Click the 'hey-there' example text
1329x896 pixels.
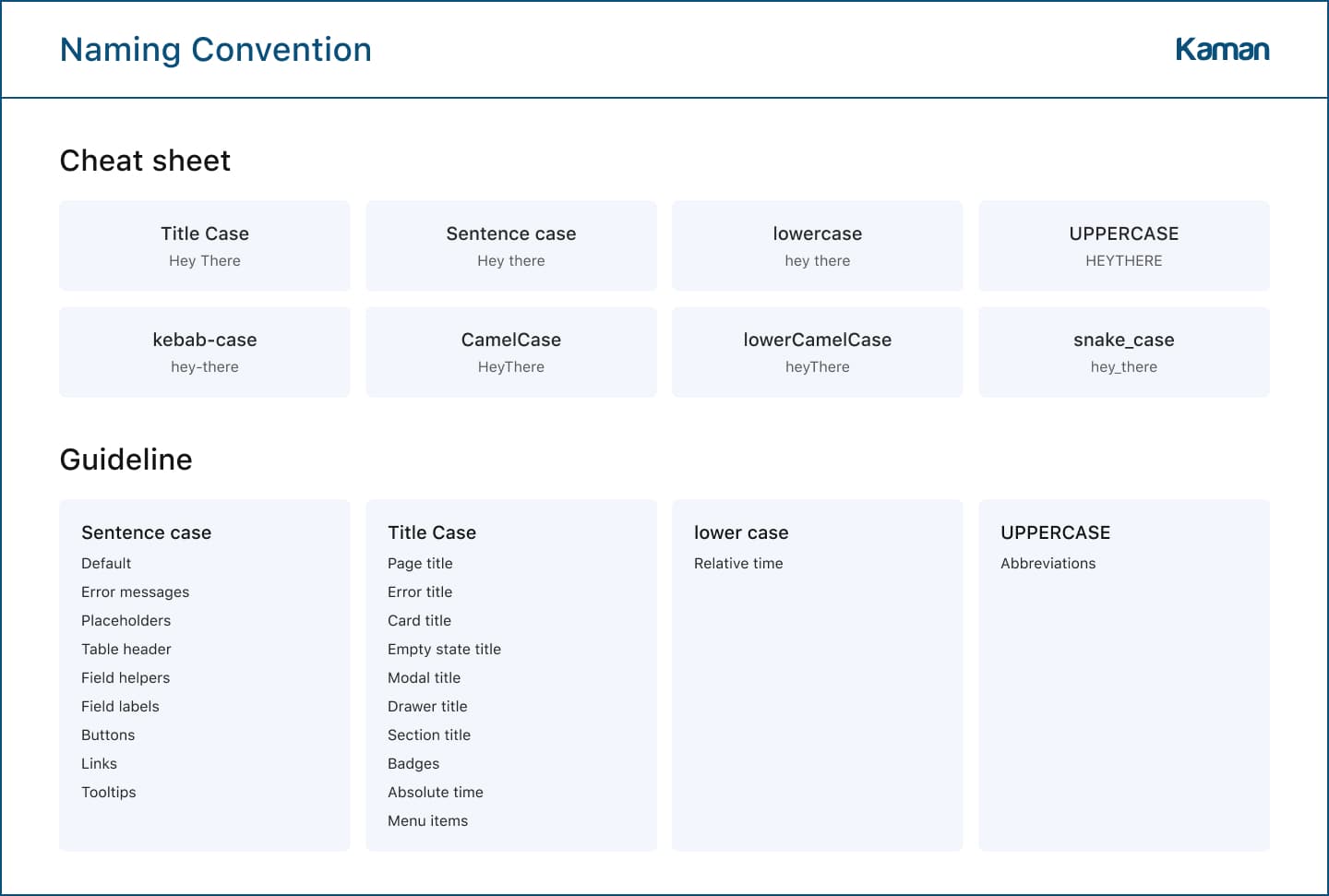point(205,367)
